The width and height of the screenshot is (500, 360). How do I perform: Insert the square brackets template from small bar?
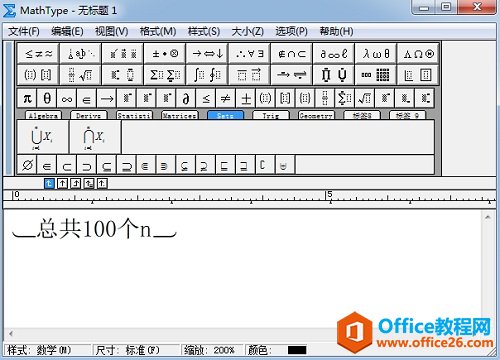[x=285, y=98]
